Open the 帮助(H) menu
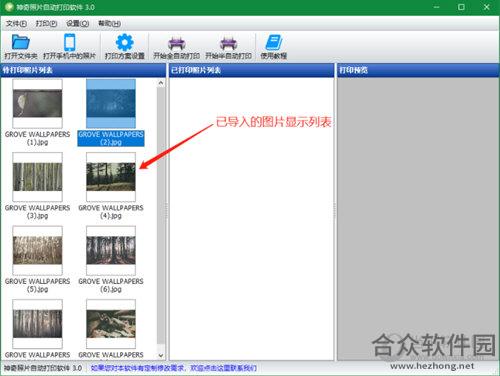Viewport: 500px width, 376px height. click(109, 24)
